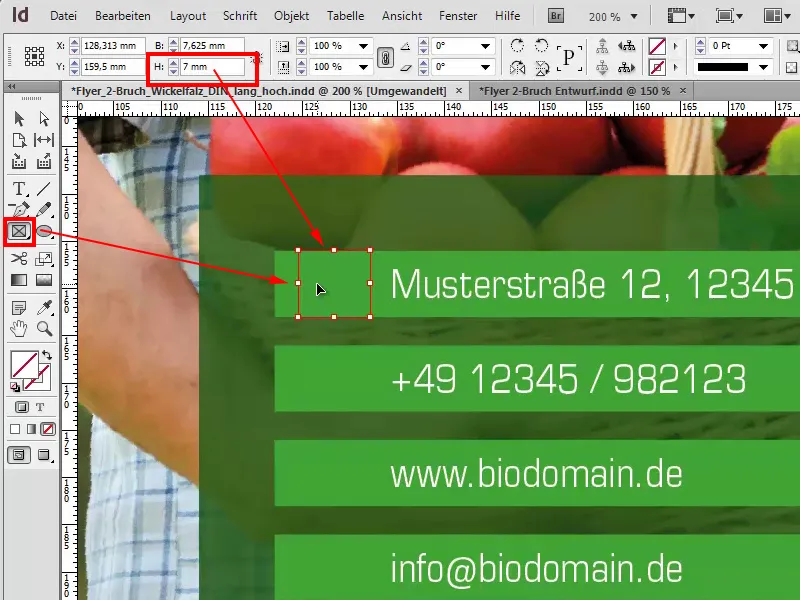Select the Pen tool
800x600 pixels.
(19, 210)
